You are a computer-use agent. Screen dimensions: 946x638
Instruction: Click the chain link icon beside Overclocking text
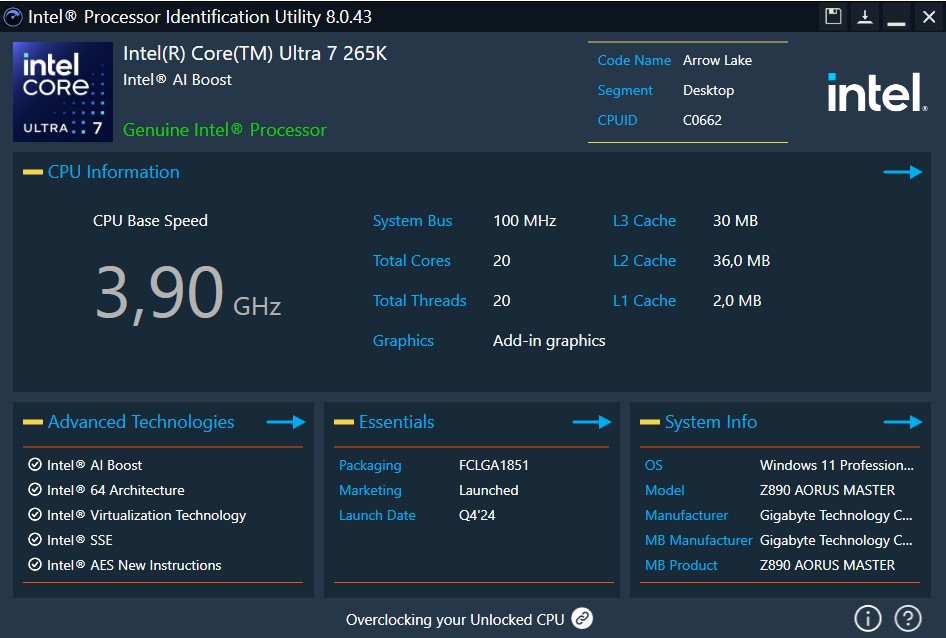582,619
